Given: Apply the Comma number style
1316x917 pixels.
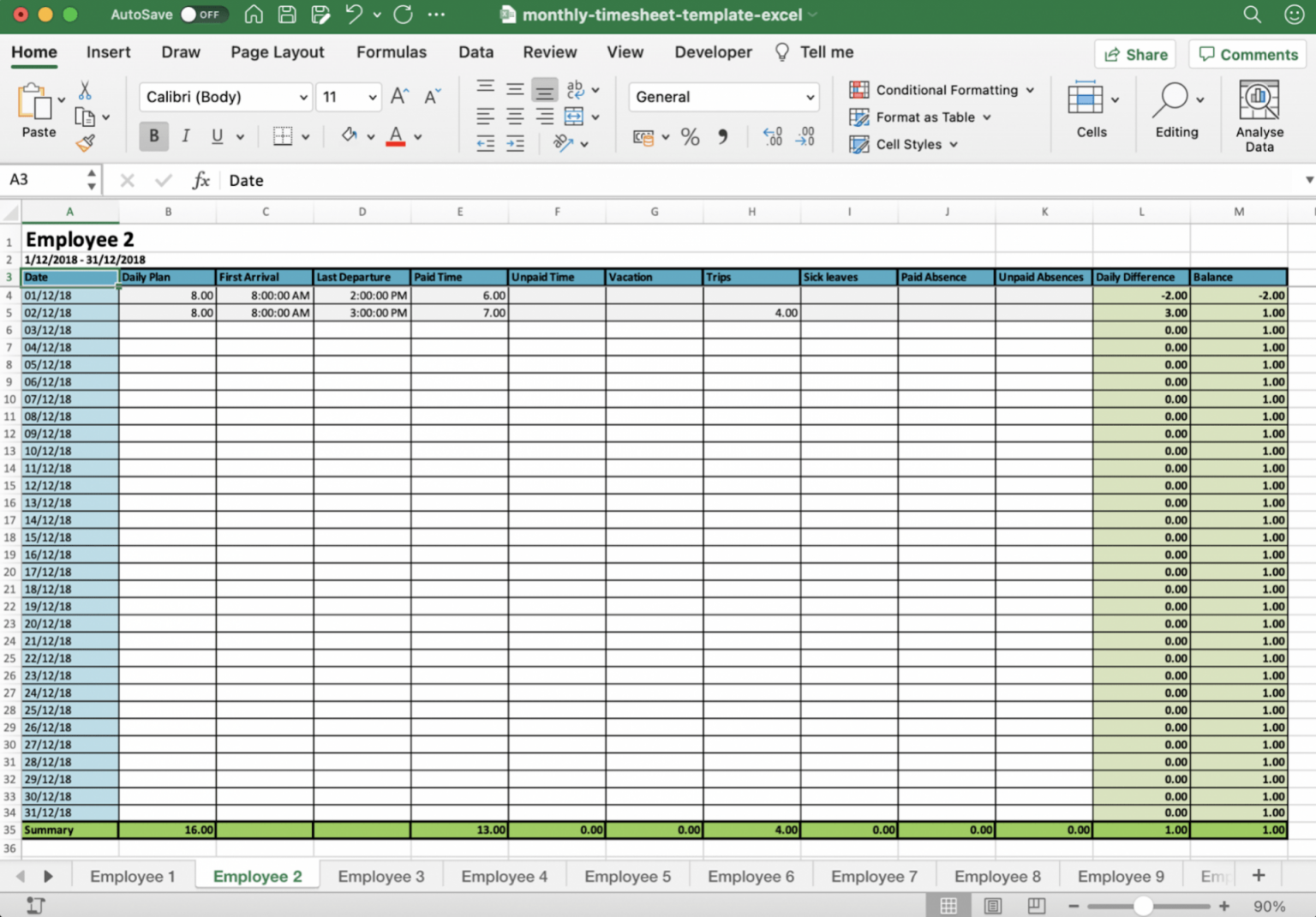Looking at the screenshot, I should point(722,137).
